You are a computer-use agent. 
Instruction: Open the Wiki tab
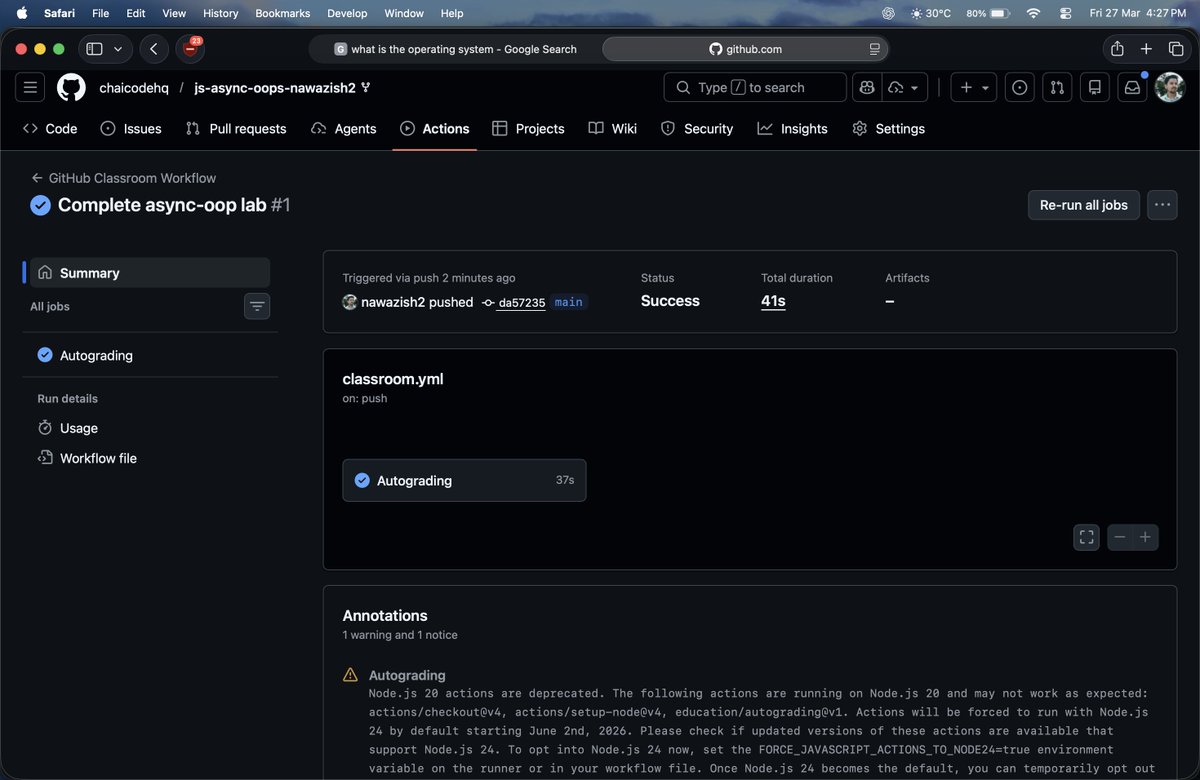click(613, 129)
